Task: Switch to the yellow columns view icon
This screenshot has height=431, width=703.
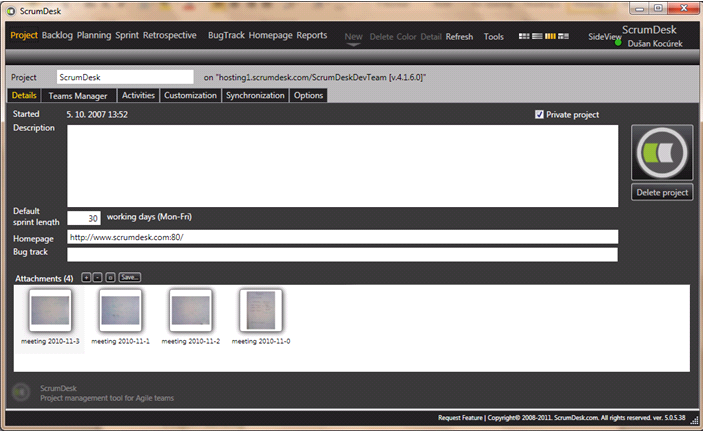Action: 550,36
